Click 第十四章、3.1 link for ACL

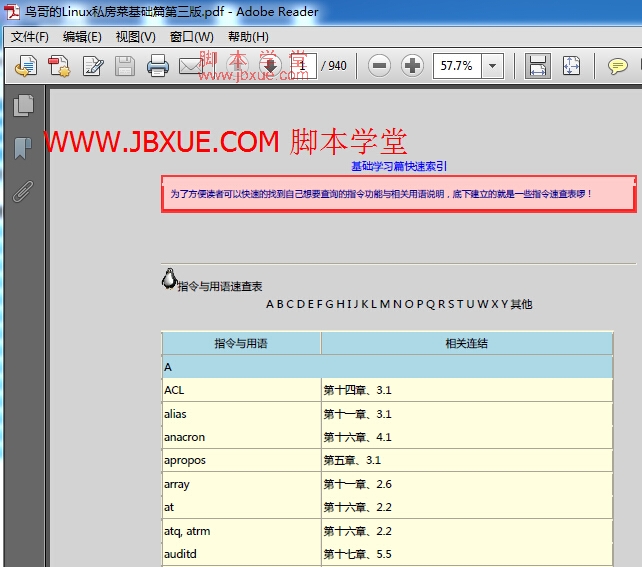(357, 390)
